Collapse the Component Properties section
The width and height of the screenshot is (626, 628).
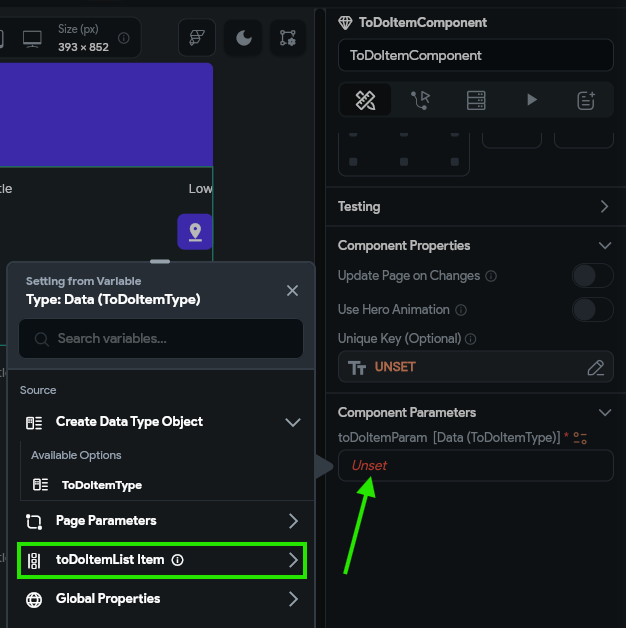pyautogui.click(x=605, y=245)
